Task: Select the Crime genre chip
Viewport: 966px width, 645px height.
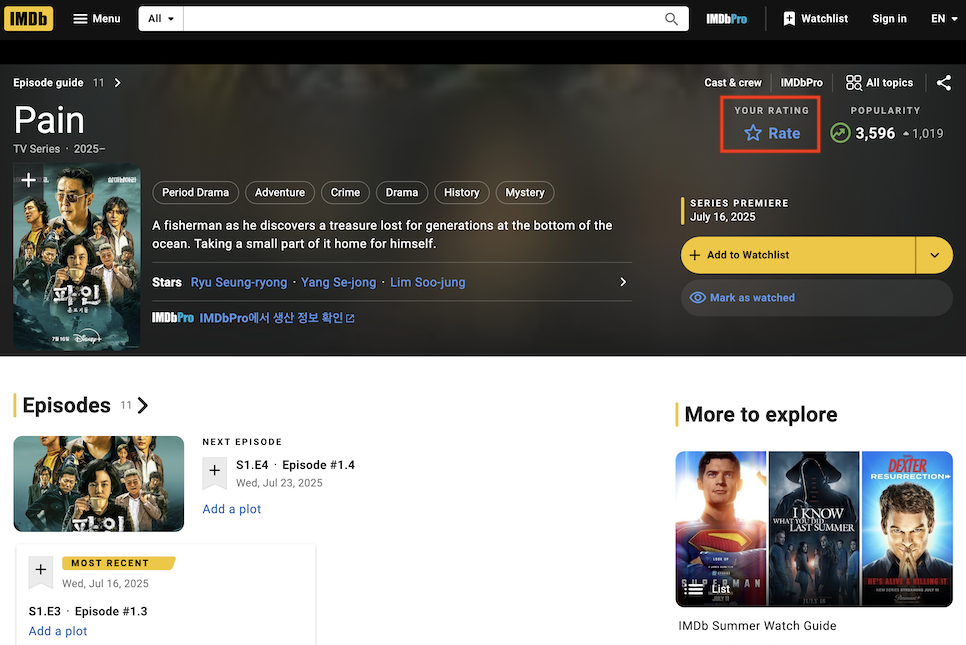Action: [345, 193]
